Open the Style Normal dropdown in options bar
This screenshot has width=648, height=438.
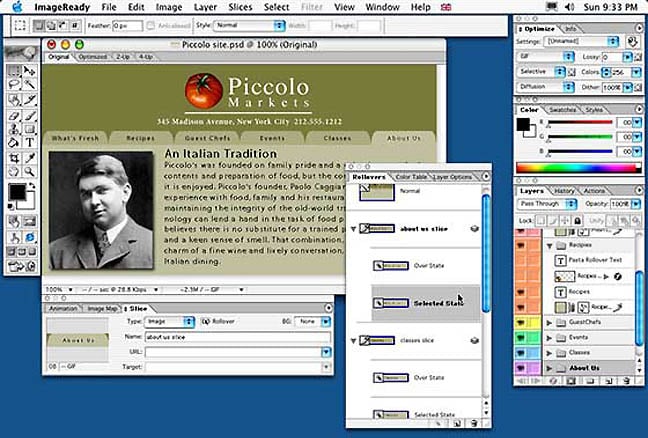pos(249,26)
